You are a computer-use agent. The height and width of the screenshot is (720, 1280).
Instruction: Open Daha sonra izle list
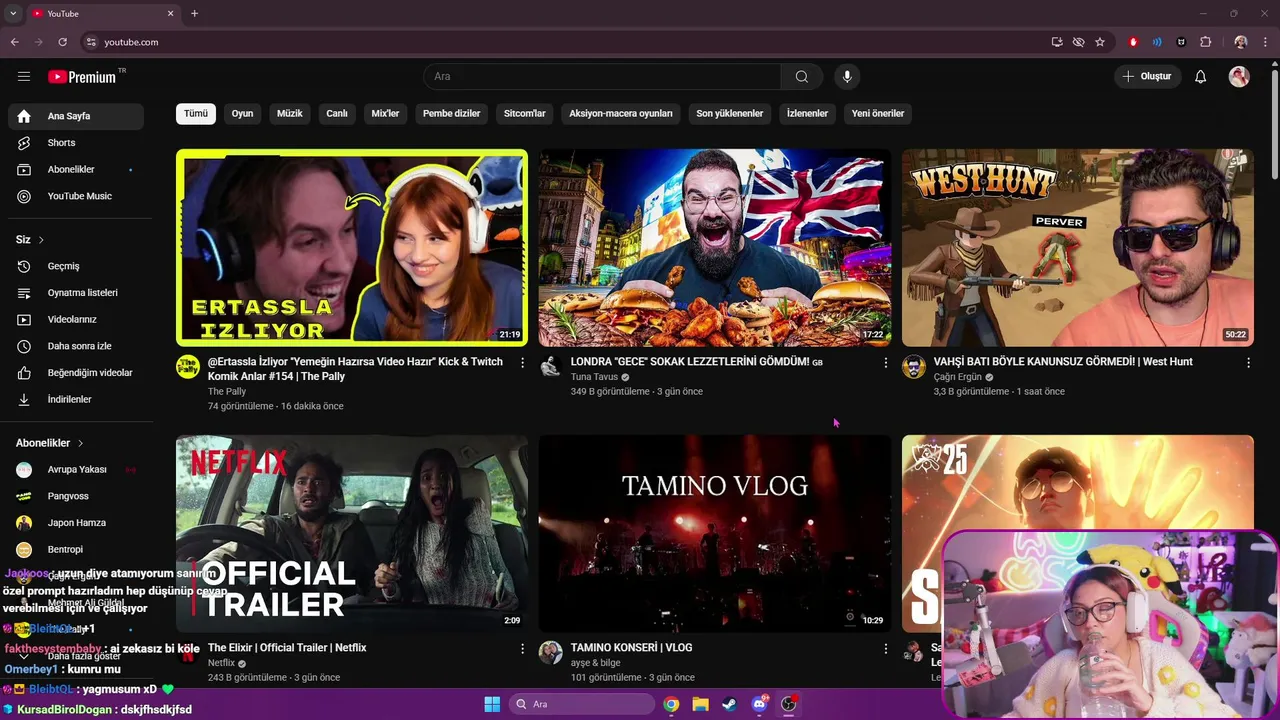click(x=76, y=346)
